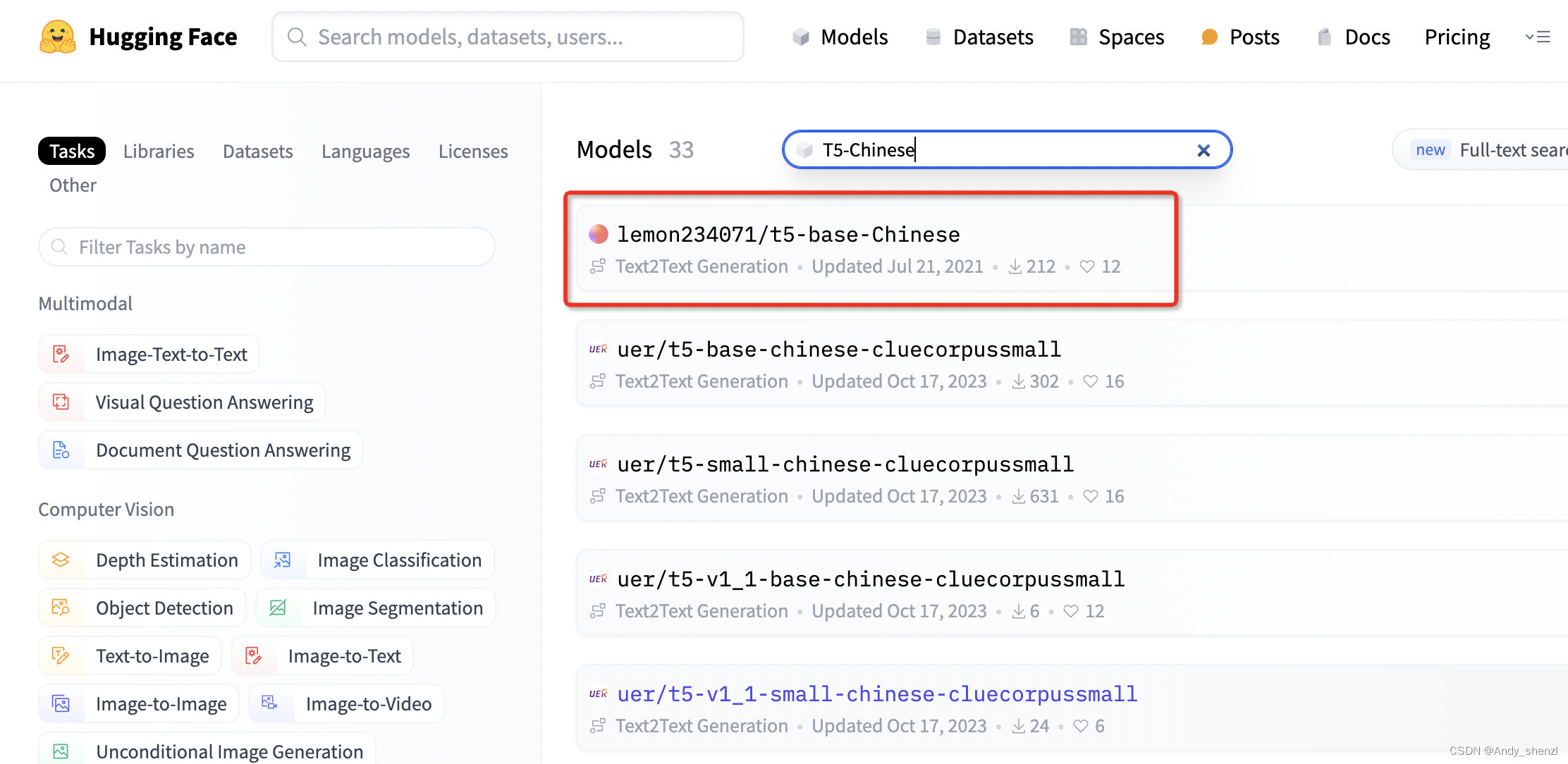
Task: Open Posts from the top navigation
Action: pos(1240,37)
